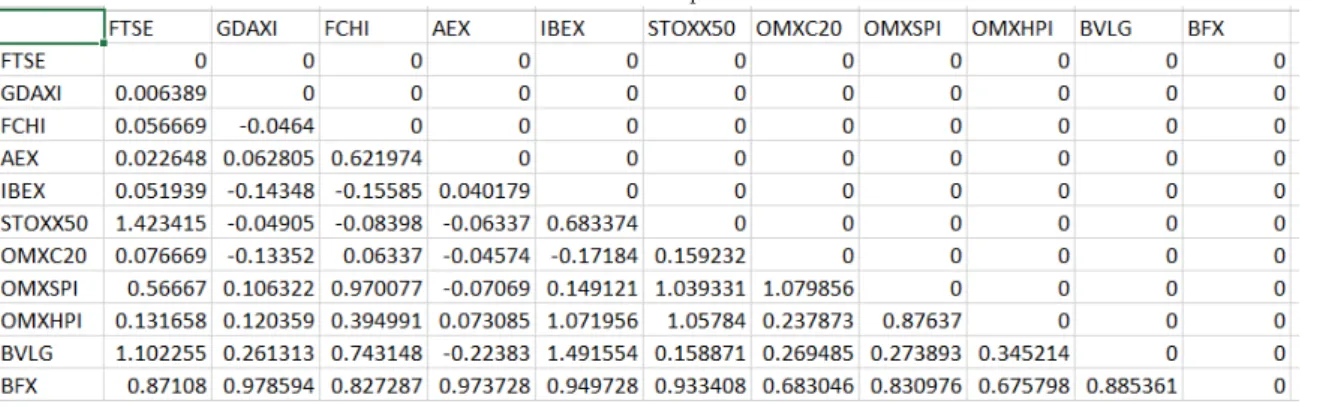The width and height of the screenshot is (1326, 407).
Task: Click cell with value 0.885361
Action: tap(1127, 385)
